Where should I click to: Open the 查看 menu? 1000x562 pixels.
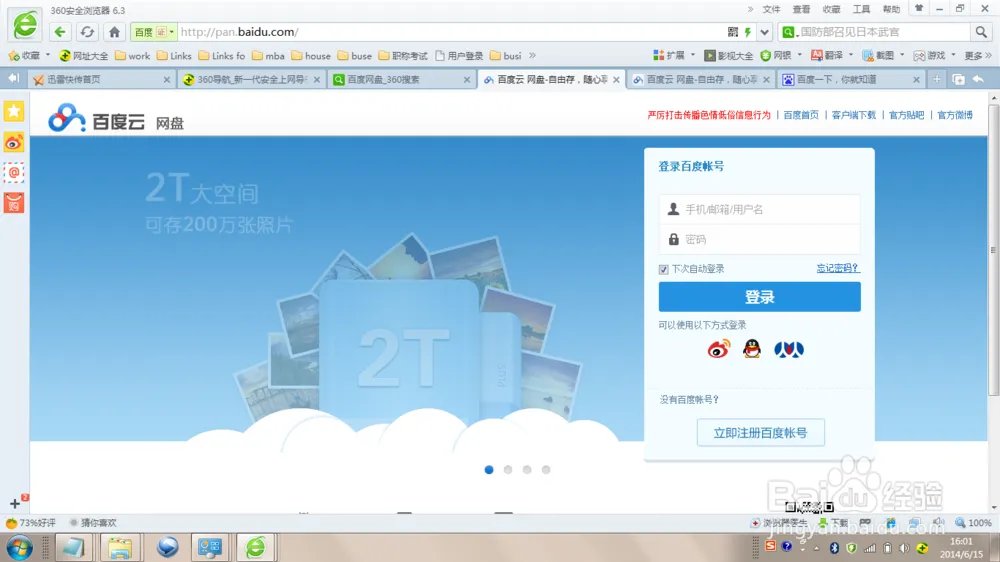pos(801,9)
